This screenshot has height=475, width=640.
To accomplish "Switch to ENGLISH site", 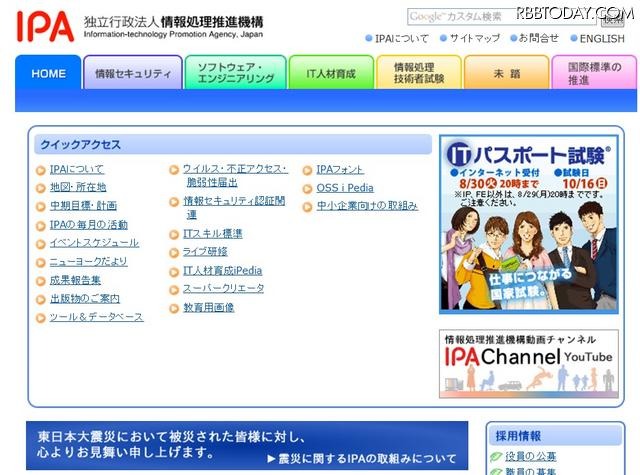I will pos(602,39).
